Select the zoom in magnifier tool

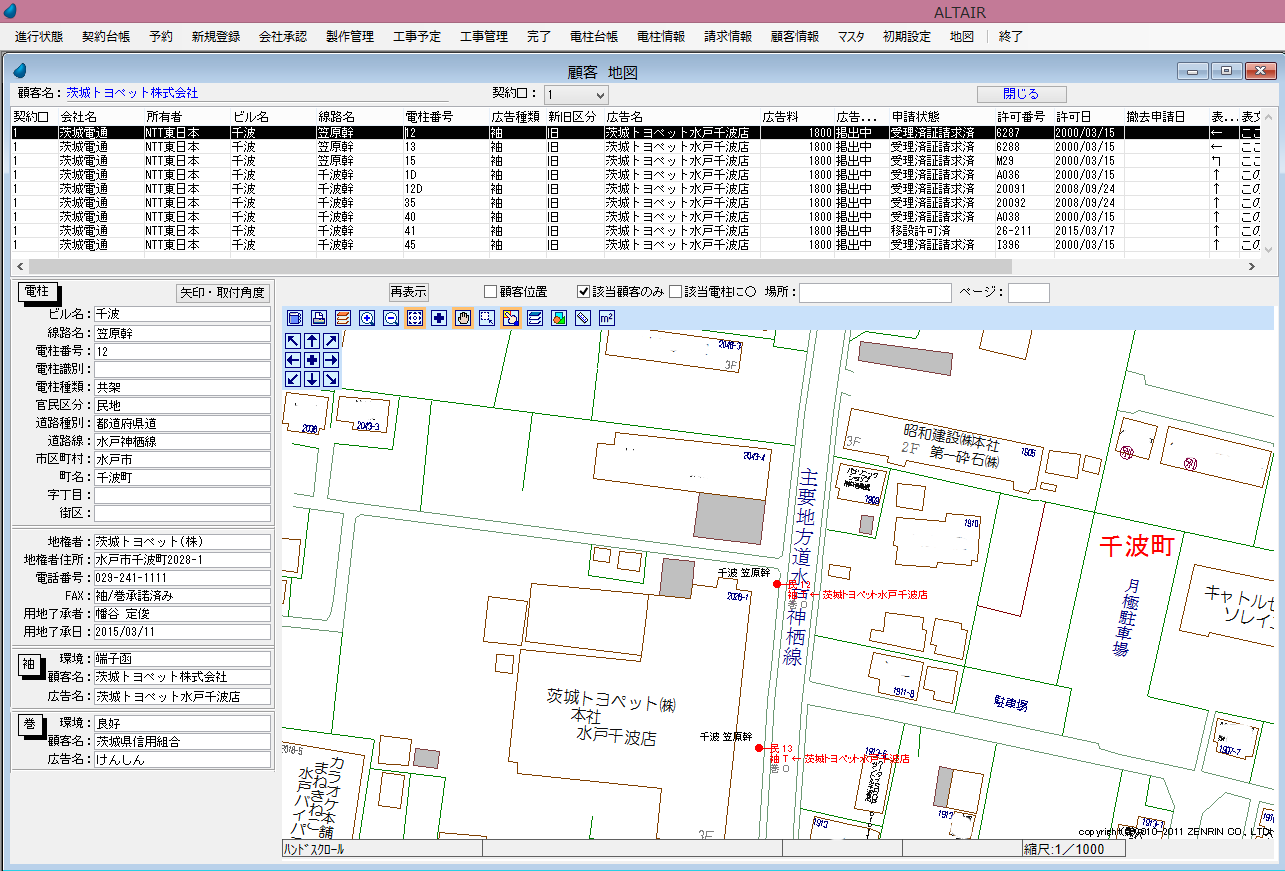click(x=367, y=318)
